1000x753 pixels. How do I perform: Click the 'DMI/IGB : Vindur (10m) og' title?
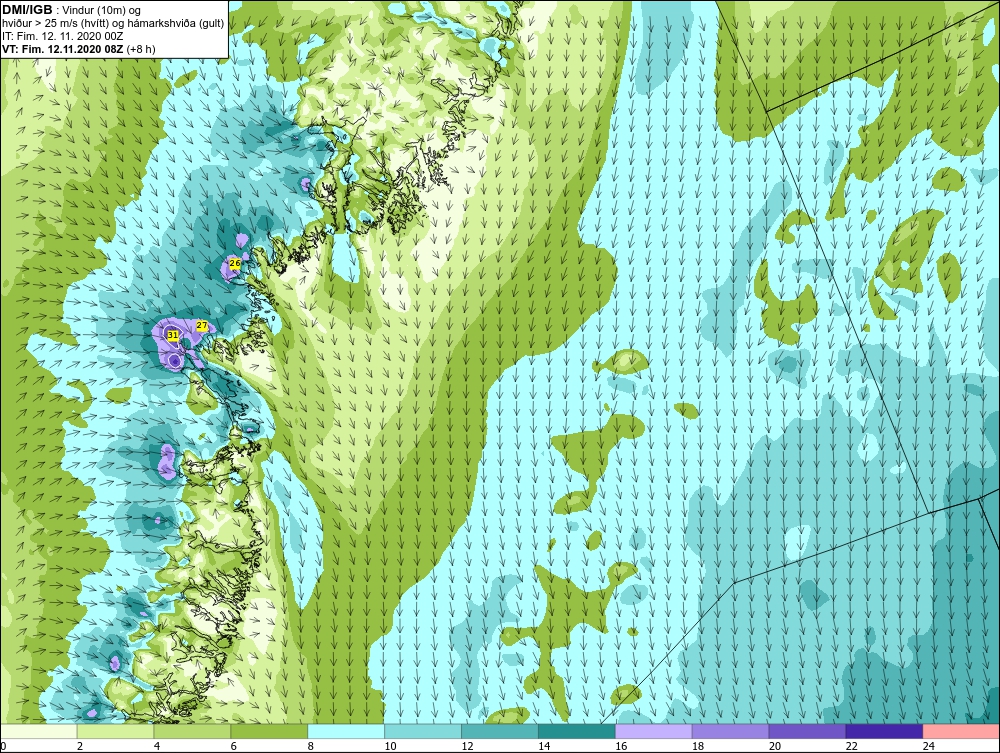(x=71, y=10)
